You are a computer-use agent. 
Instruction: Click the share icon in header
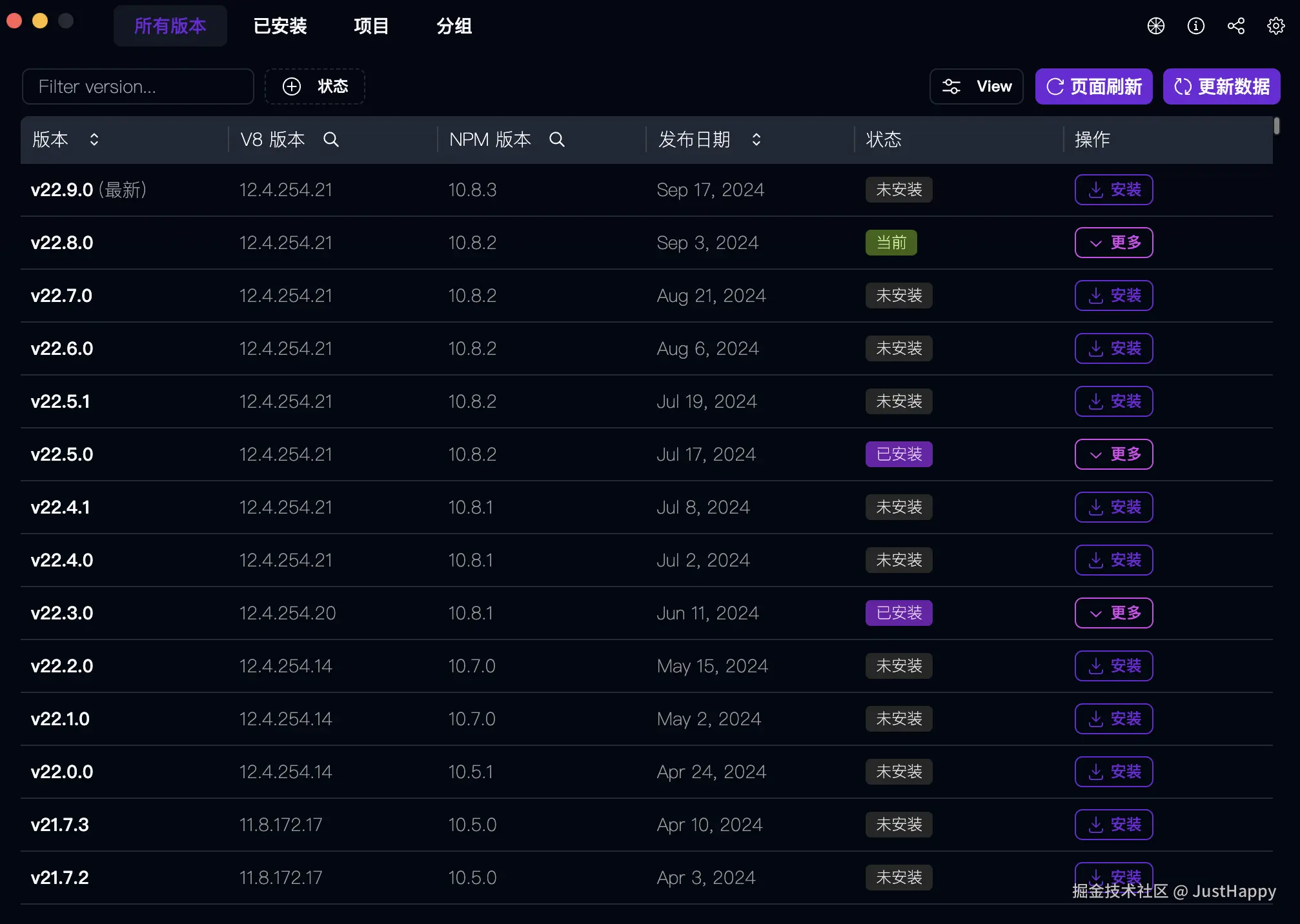(x=1235, y=26)
